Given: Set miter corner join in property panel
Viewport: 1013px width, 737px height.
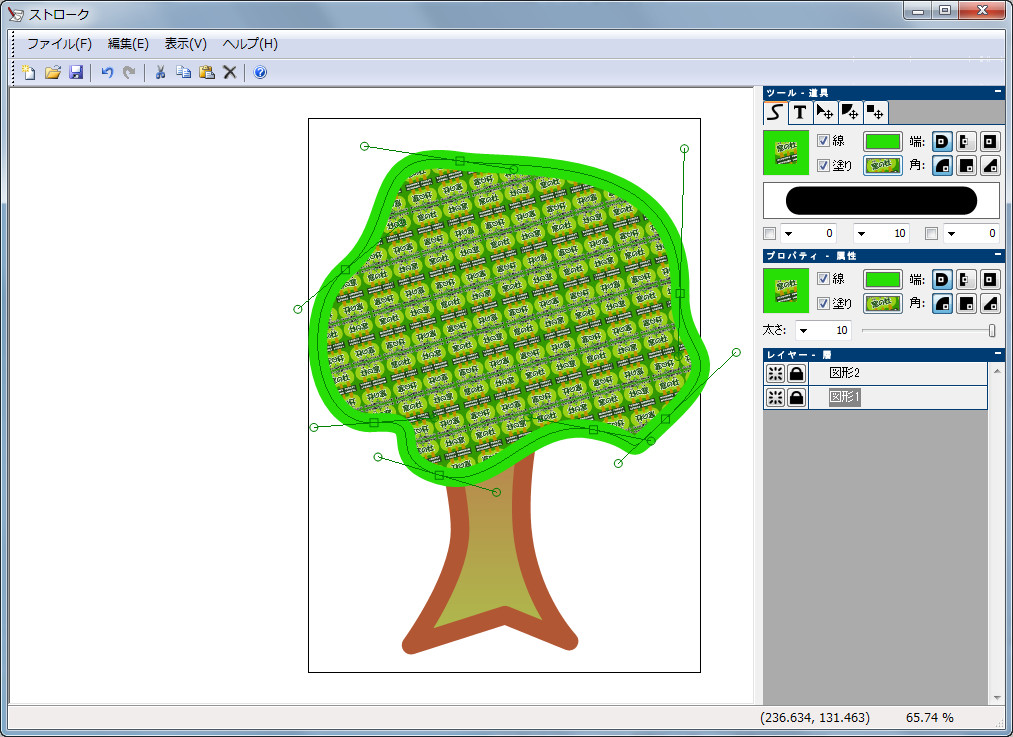Looking at the screenshot, I should 966,303.
